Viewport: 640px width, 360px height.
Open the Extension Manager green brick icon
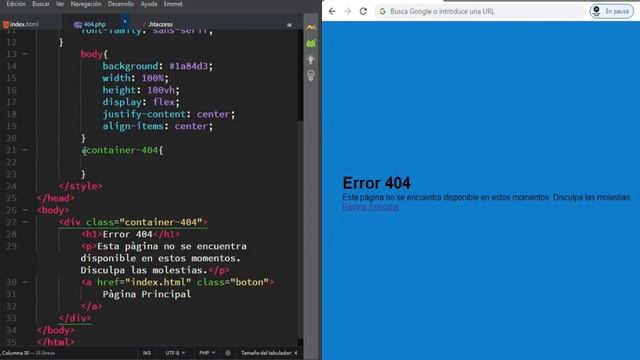pos(311,43)
